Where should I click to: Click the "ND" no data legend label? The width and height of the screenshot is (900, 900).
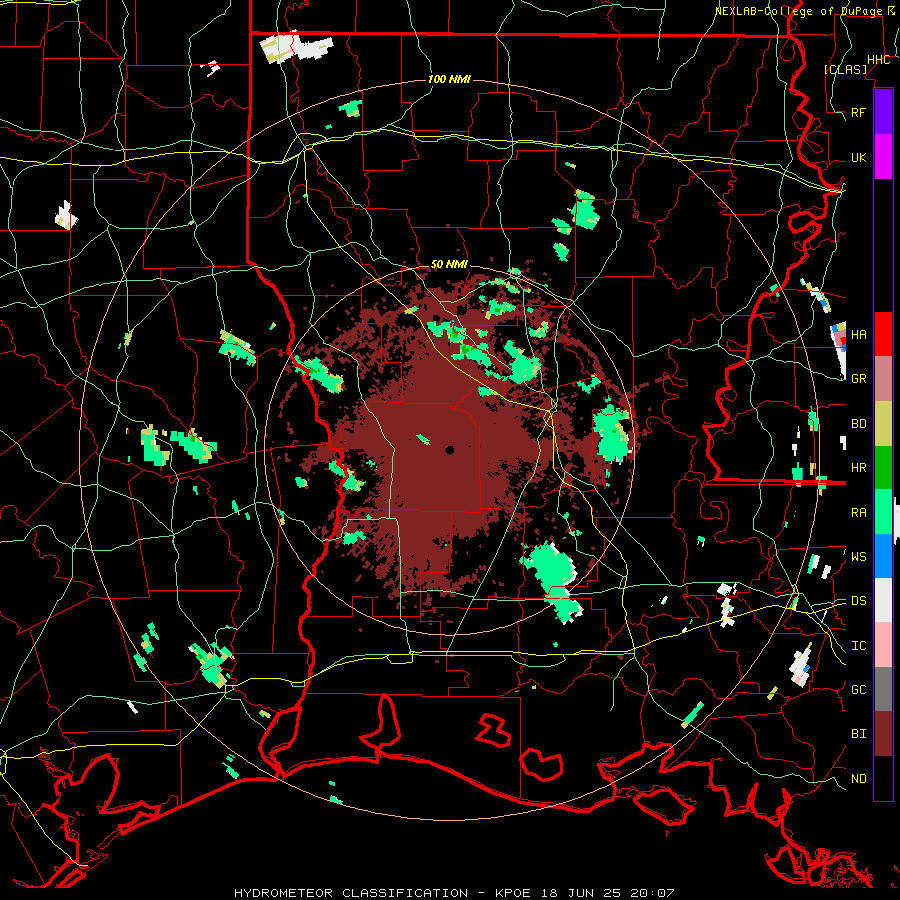tap(858, 779)
